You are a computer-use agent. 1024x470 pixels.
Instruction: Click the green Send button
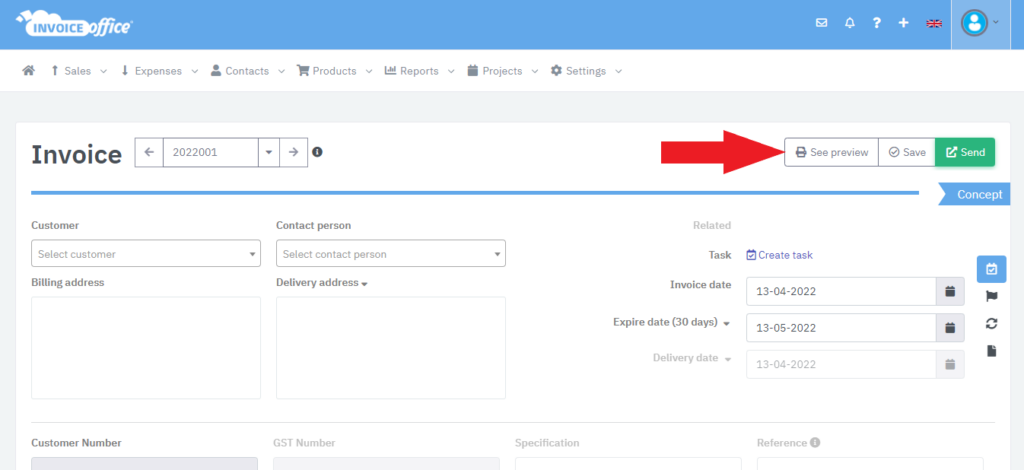[965, 152]
